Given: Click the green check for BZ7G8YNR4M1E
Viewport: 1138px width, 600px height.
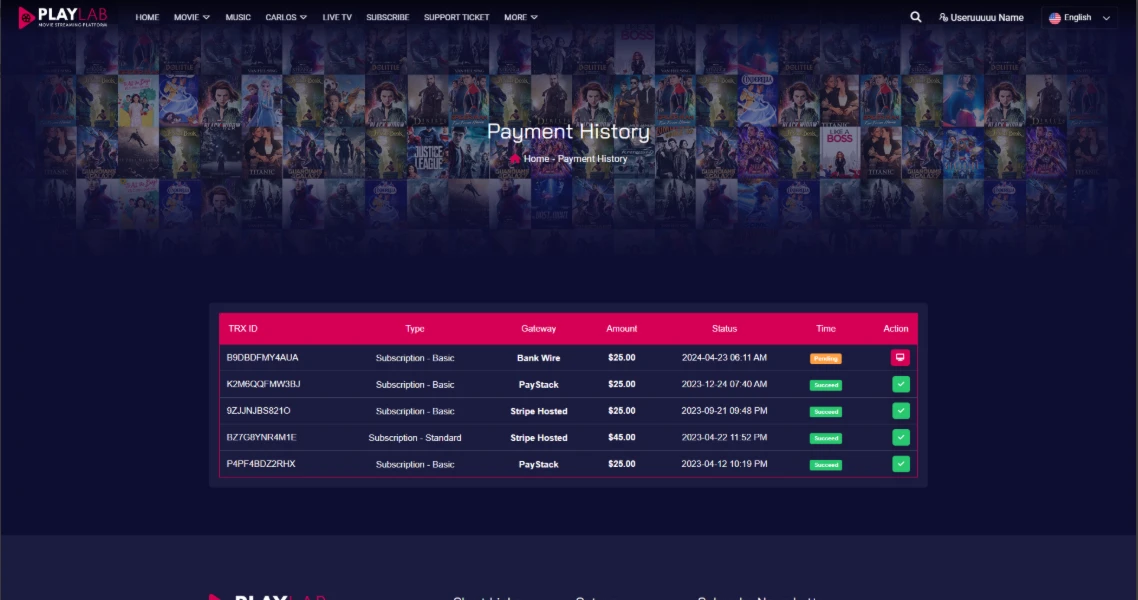Looking at the screenshot, I should click(x=901, y=437).
